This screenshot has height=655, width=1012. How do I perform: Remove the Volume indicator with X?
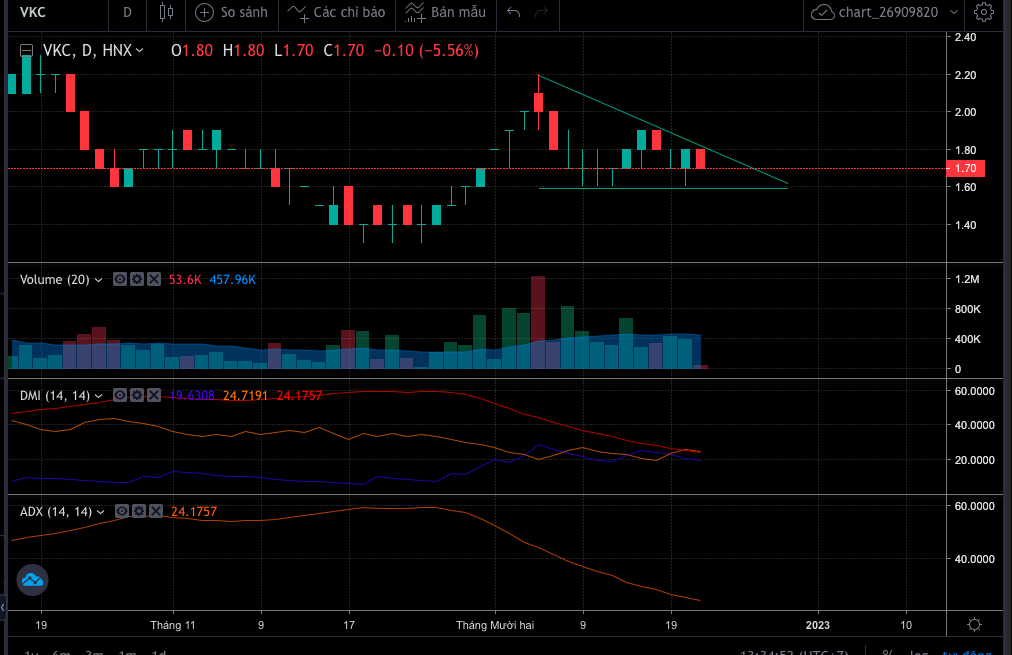(153, 280)
